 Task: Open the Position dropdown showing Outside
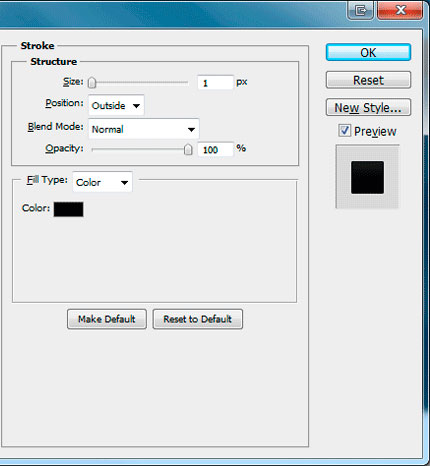click(116, 106)
